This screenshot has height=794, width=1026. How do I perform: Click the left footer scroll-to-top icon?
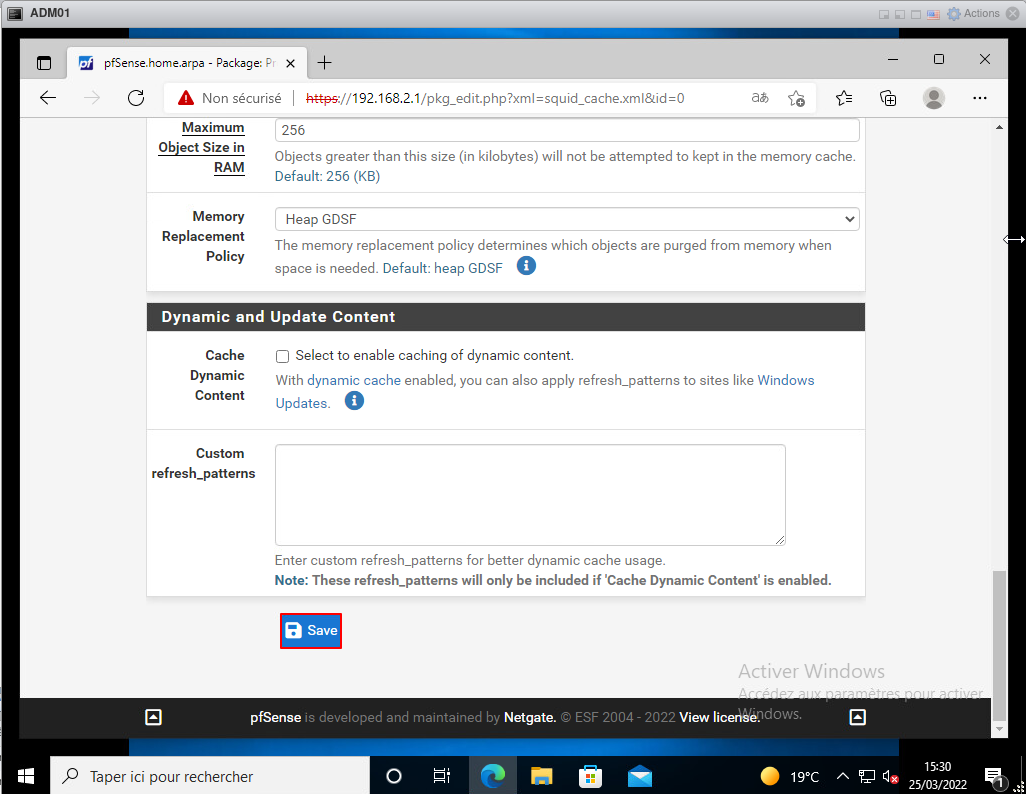click(x=153, y=717)
